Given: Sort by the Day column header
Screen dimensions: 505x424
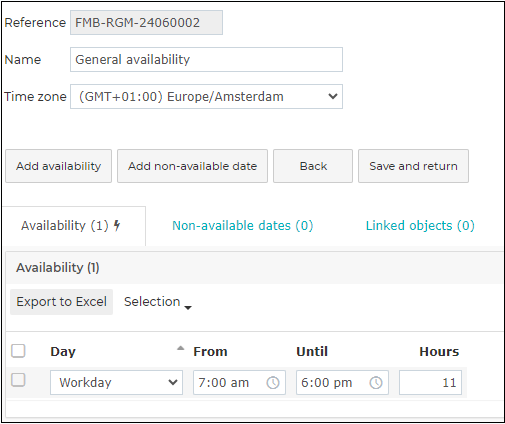Looking at the screenshot, I should click(63, 352).
